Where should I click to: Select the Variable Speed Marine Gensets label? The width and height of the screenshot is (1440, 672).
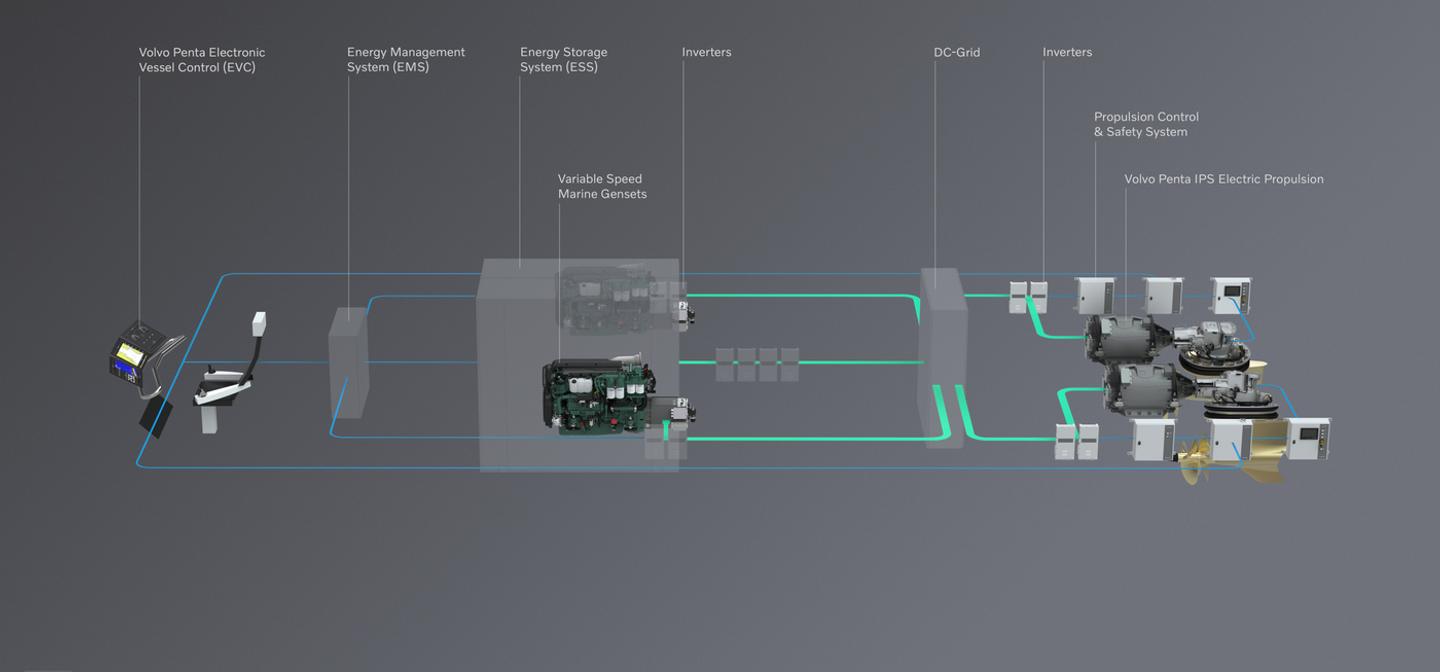tap(602, 187)
